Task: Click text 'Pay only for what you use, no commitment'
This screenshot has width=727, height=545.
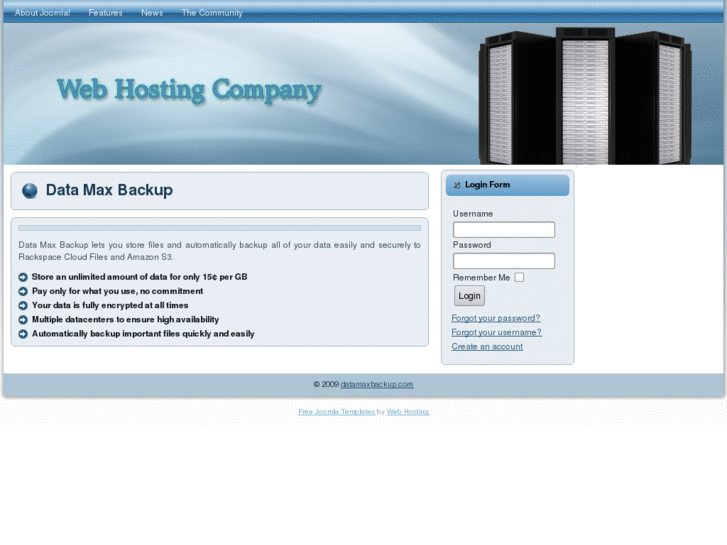Action: pyautogui.click(x=117, y=291)
